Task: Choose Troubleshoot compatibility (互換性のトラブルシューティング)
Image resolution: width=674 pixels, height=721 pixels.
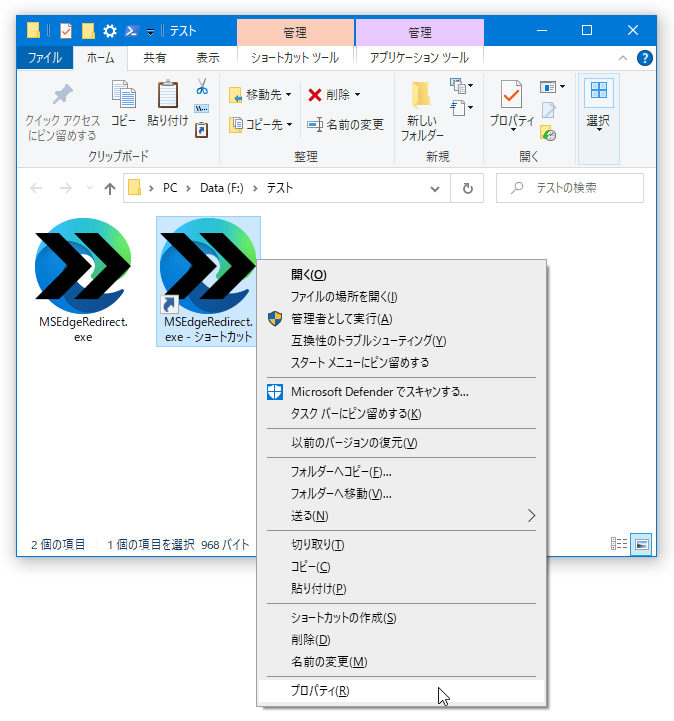Action: pos(401,341)
